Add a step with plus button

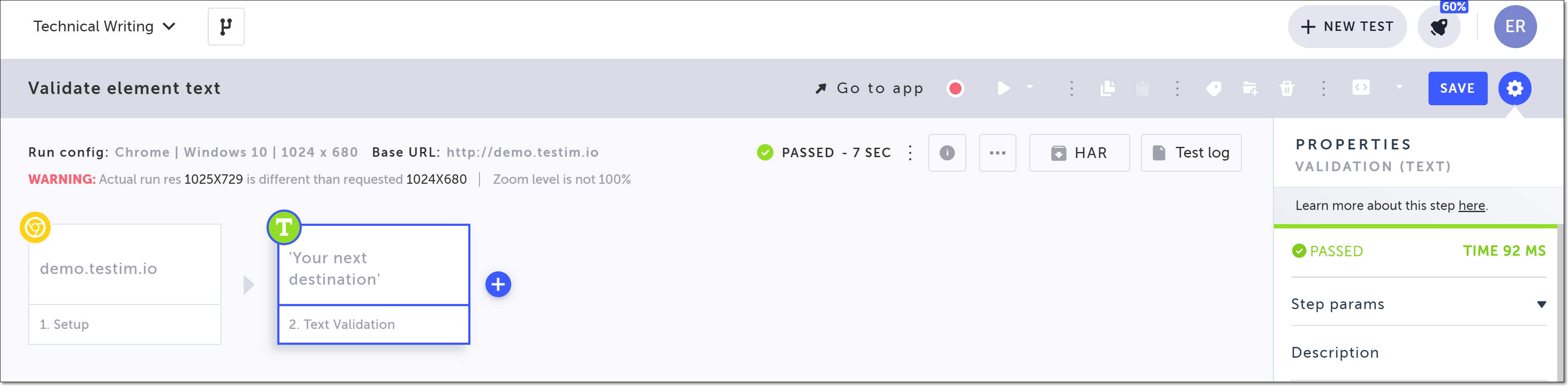(497, 284)
